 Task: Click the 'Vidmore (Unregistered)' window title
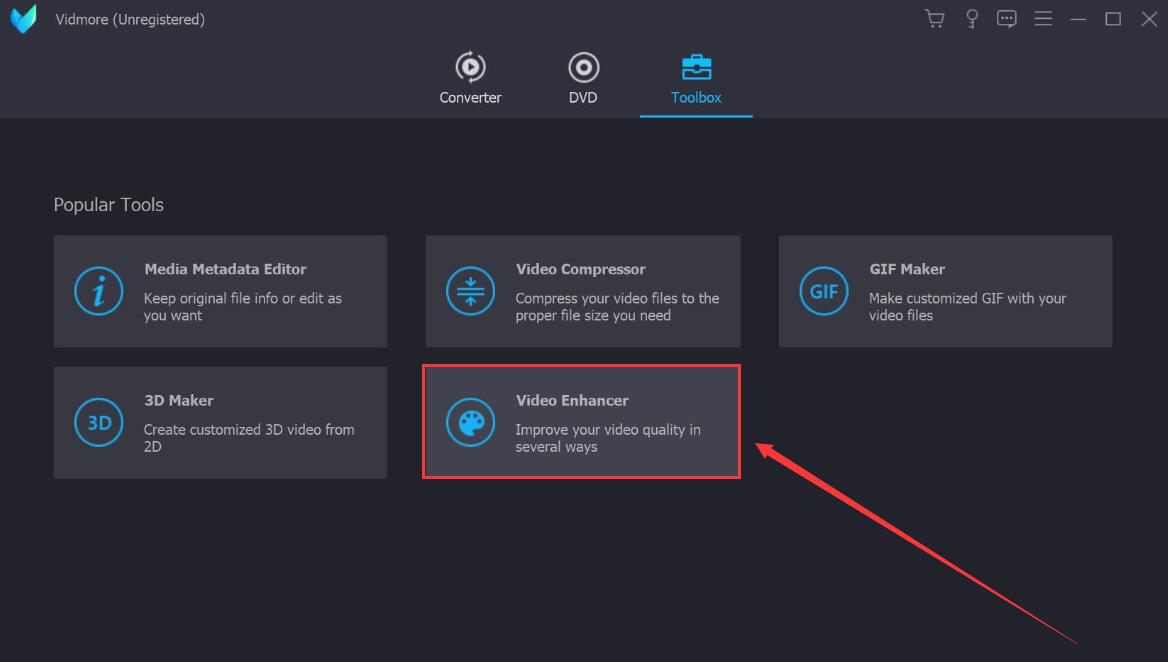[x=130, y=19]
